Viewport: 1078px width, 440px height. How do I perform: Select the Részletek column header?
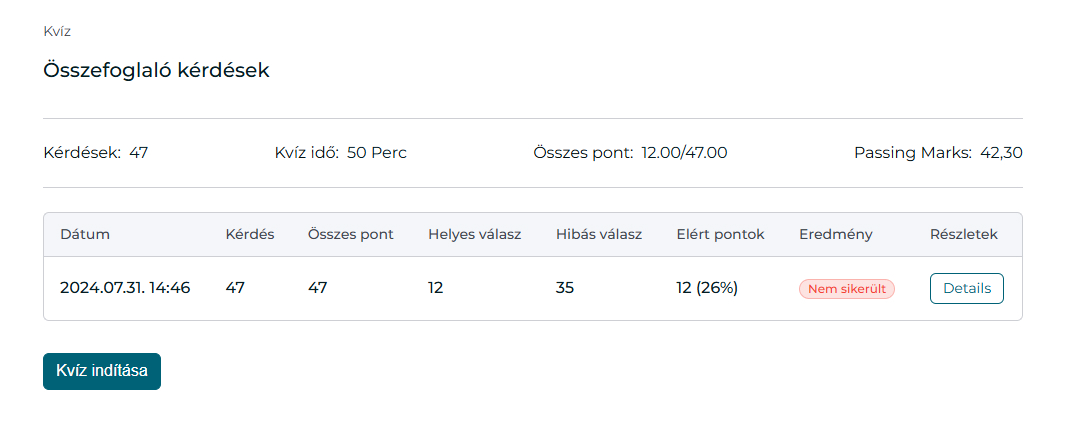[963, 234]
